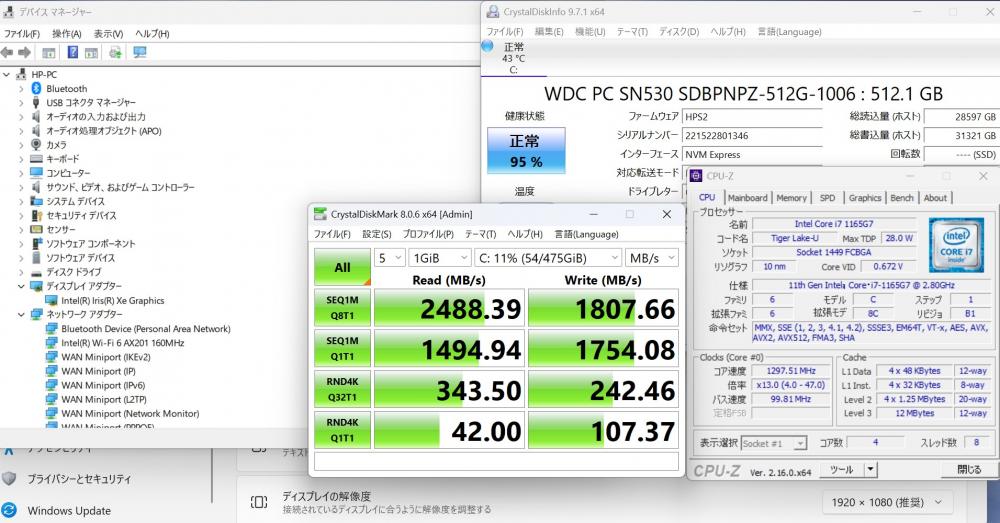Click the Intel(R) Wi-Fi 6 AX201 adapter icon
The image size is (1000, 523).
click(x=52, y=343)
